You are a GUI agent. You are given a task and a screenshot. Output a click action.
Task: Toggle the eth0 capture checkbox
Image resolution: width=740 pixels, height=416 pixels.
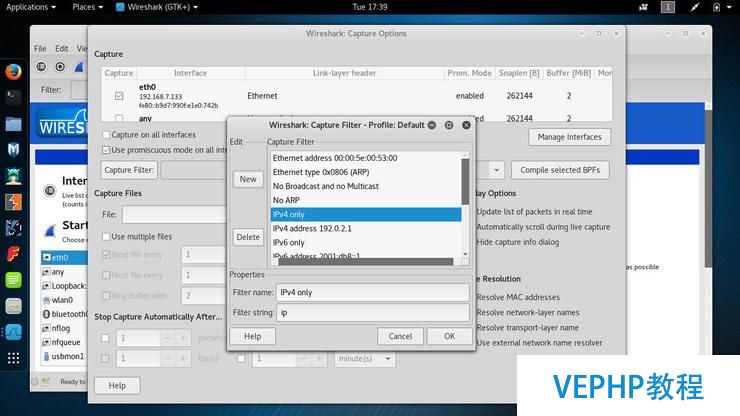(119, 96)
